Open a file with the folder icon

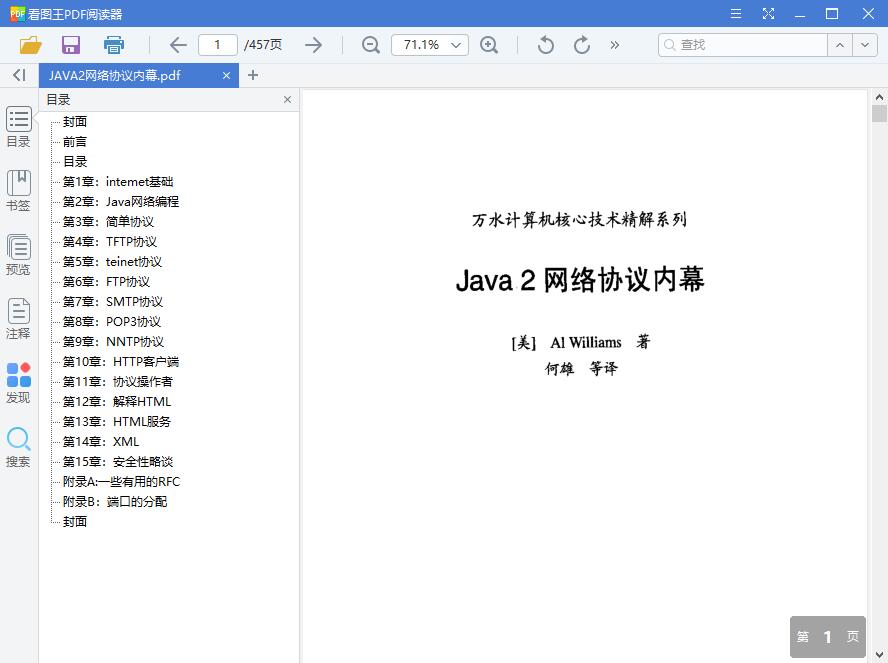click(x=31, y=45)
